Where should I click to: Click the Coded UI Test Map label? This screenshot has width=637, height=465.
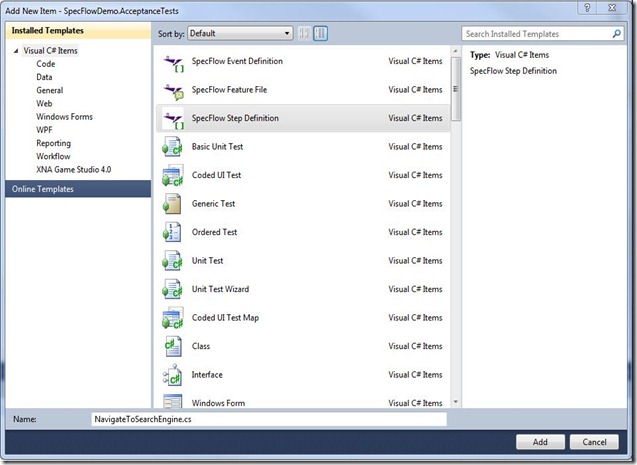coord(225,318)
